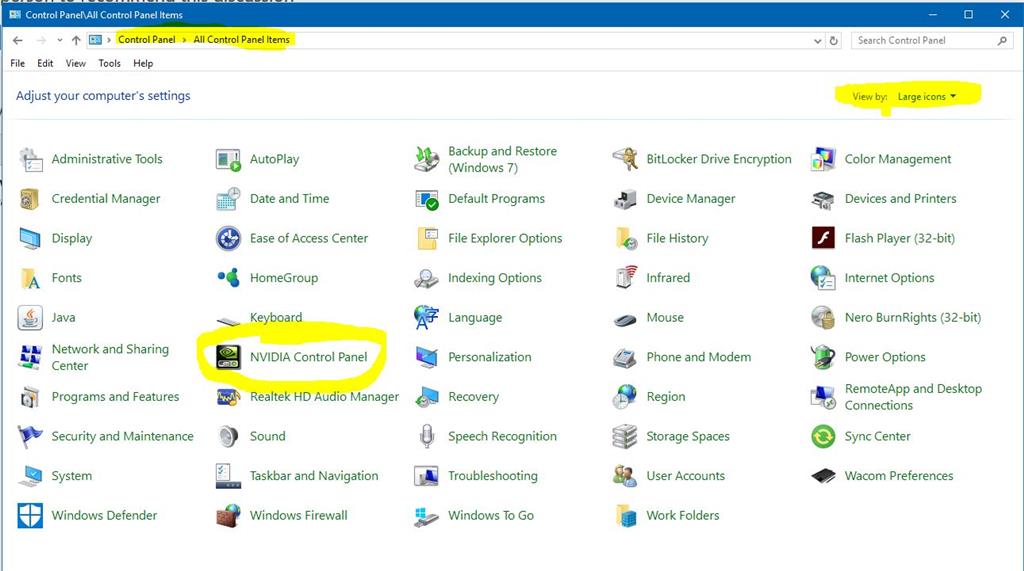Screen dimensions: 1024x571
Task: Open the Power Options battery icon
Action: pos(823,357)
